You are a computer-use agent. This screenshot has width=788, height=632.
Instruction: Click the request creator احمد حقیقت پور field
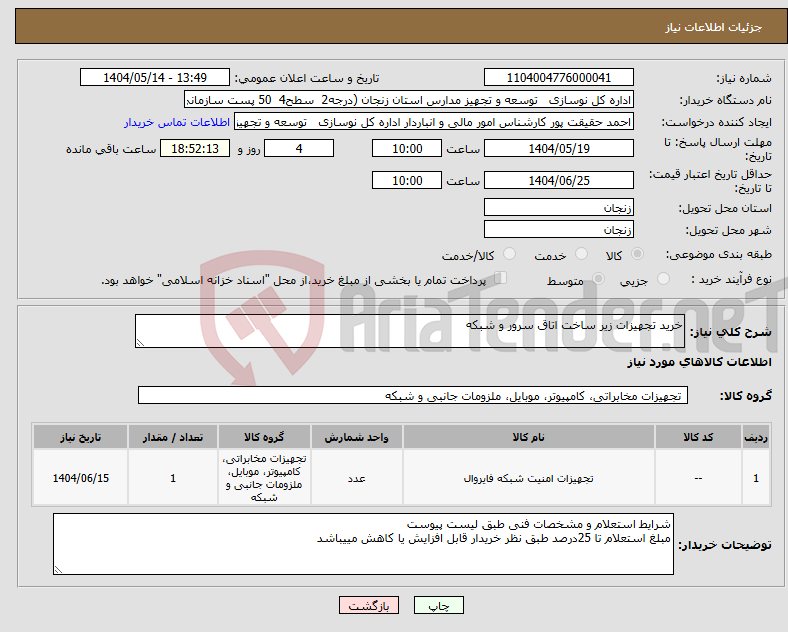pos(434,122)
